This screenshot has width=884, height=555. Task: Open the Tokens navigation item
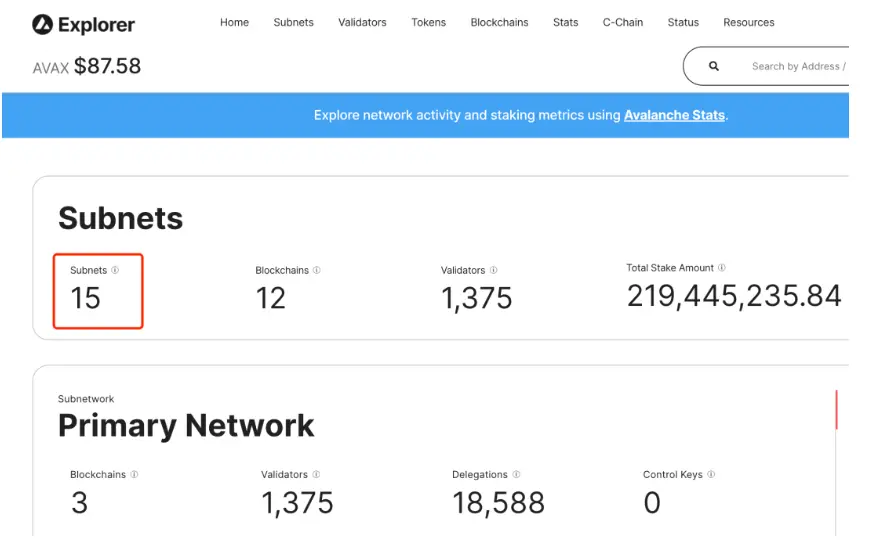pos(428,22)
